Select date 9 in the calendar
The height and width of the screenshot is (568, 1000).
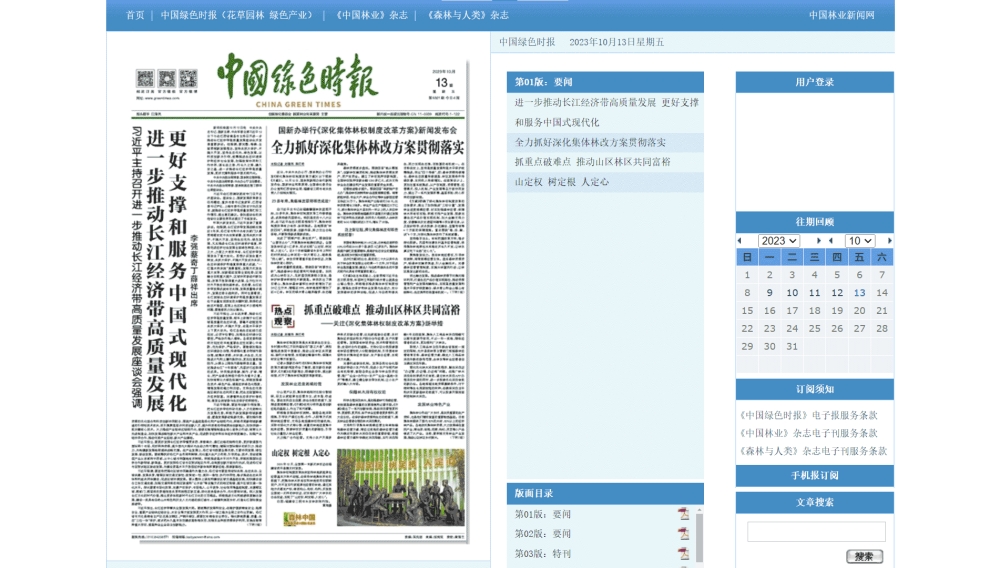click(770, 293)
